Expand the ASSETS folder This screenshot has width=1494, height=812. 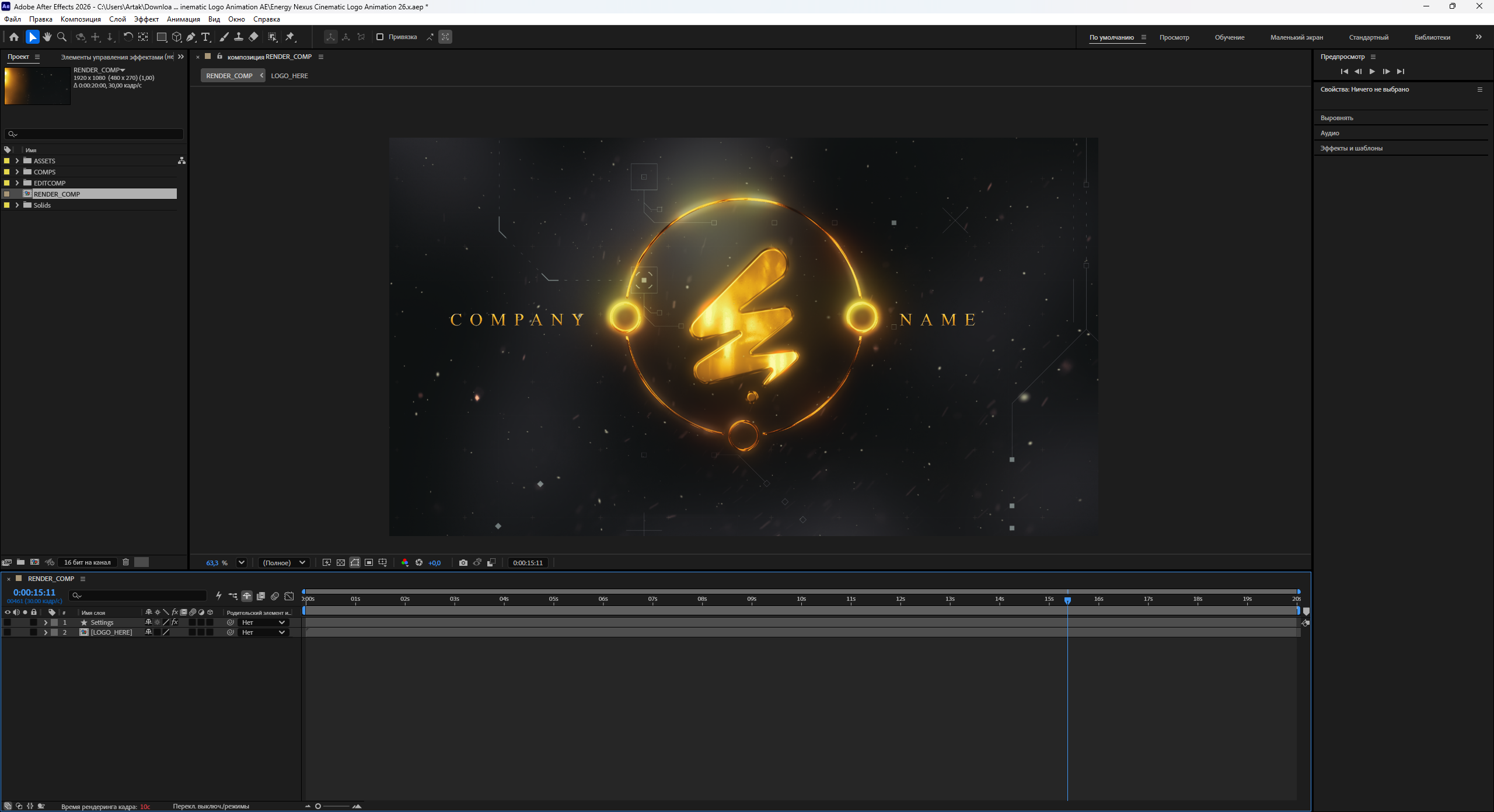click(x=18, y=160)
